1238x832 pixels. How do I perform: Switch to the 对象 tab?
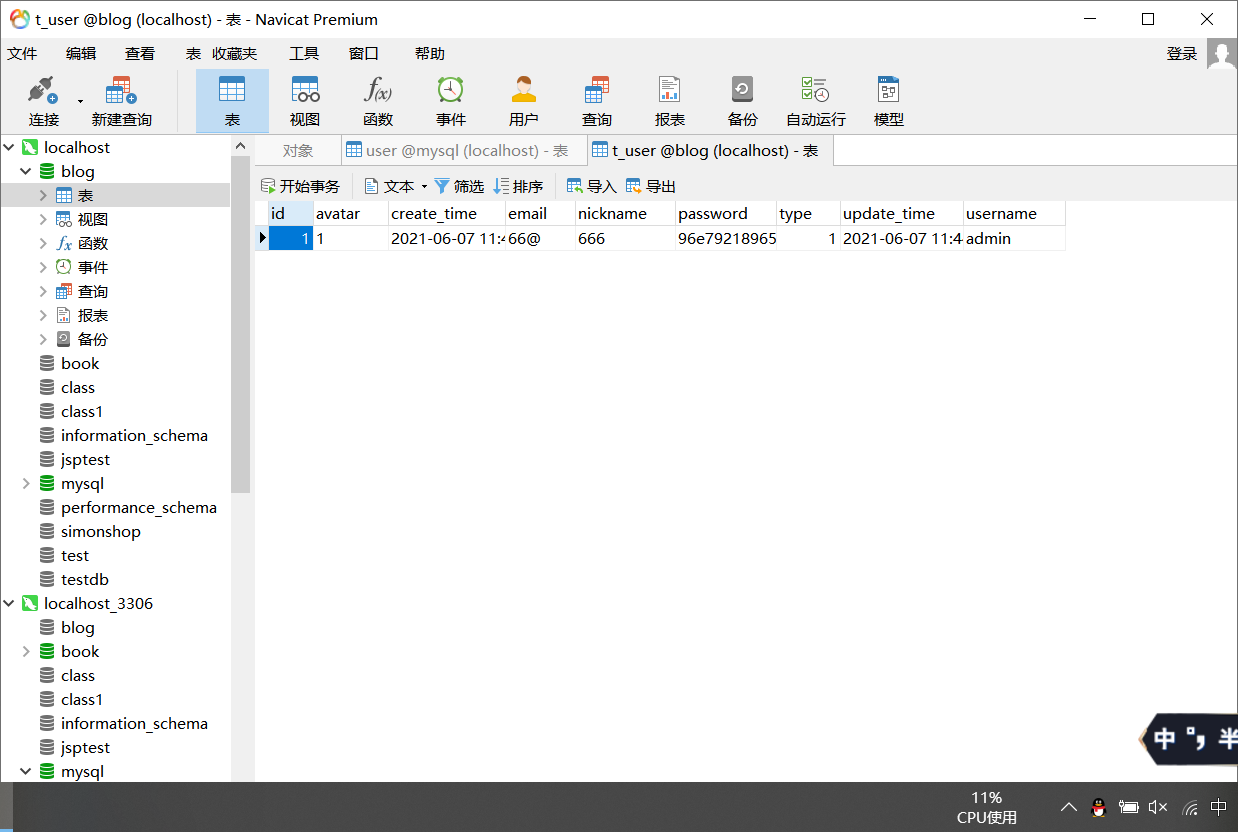(x=298, y=150)
